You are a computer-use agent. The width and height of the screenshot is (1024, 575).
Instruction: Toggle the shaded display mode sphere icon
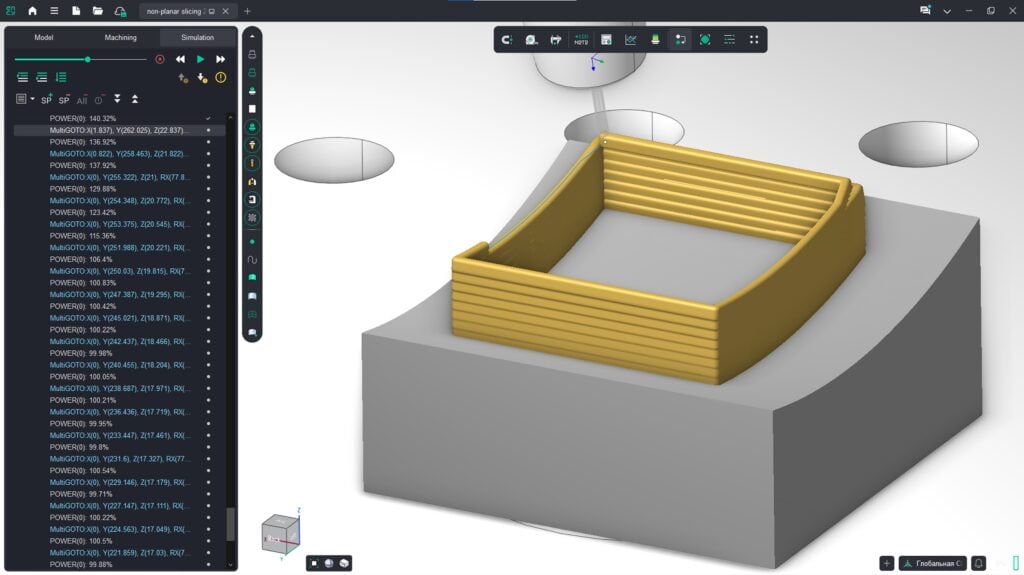click(x=329, y=563)
